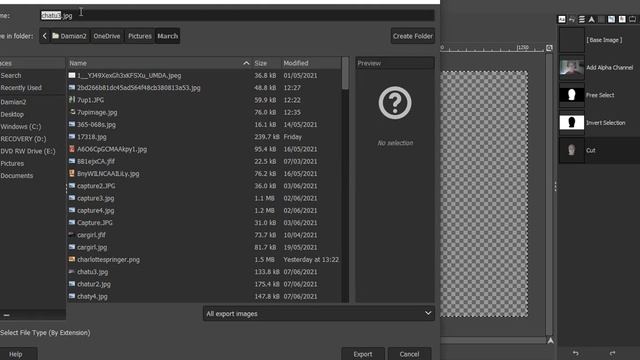This screenshot has width=640, height=360.
Task: Click the canvas vertical scrollbar in the image window
Action: pos(549,194)
